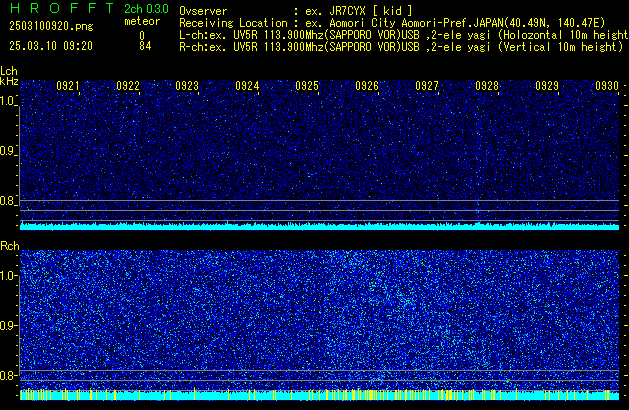The height and width of the screenshot is (410, 629).
Task: Click the 1.0 kHz label on Lch axis
Action: coord(7,101)
